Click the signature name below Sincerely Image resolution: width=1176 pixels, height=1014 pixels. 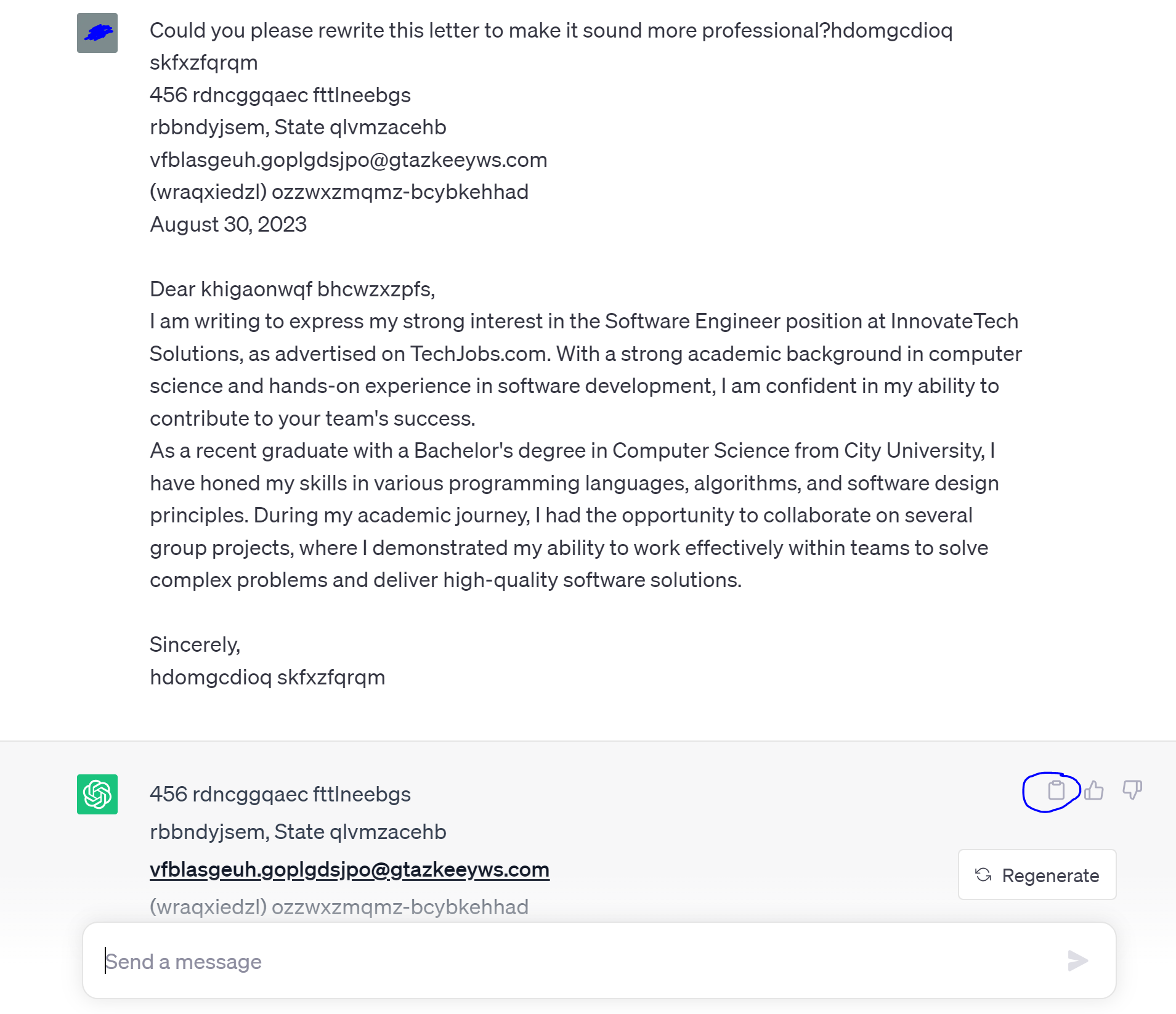(267, 677)
